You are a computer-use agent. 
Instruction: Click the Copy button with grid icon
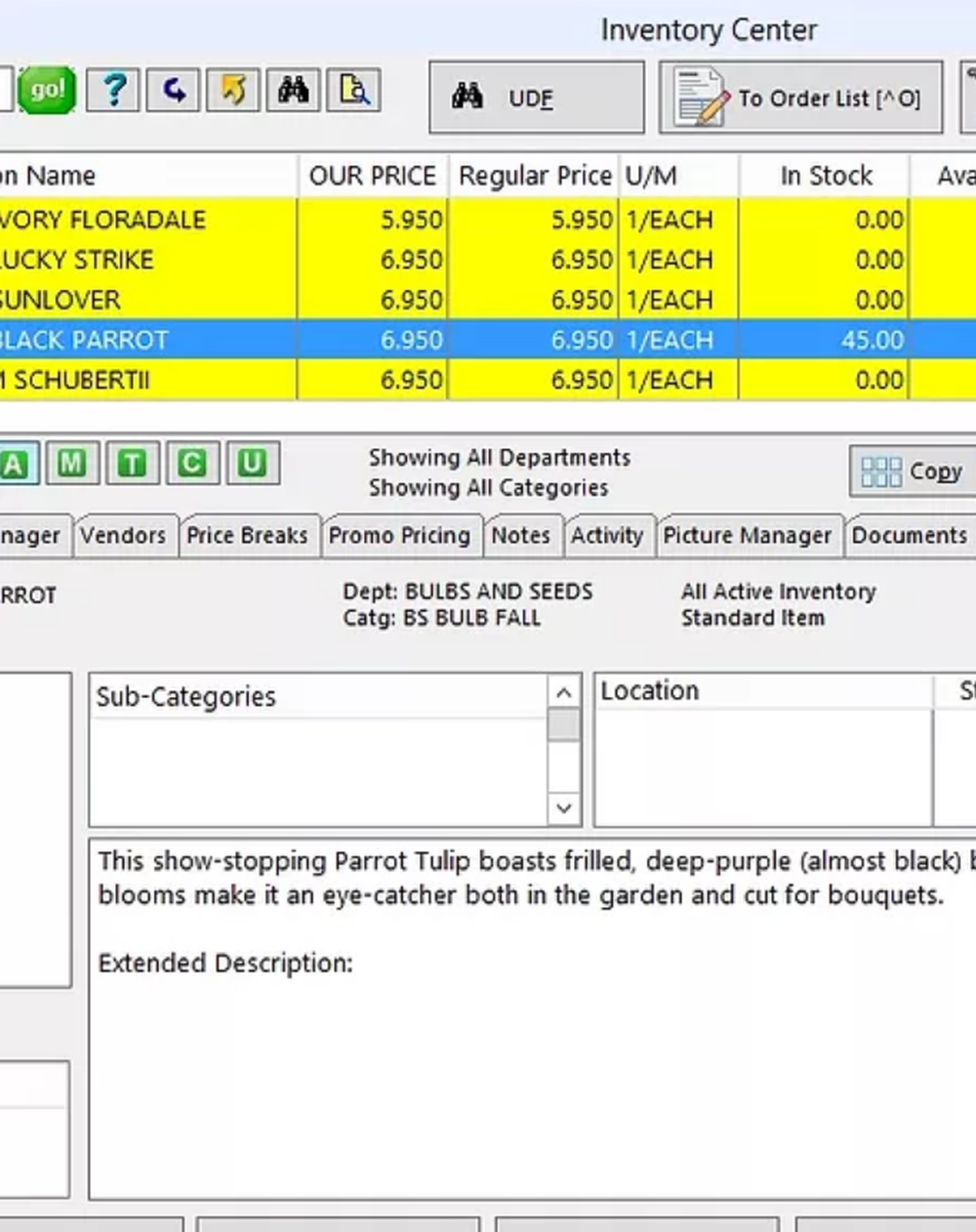pos(913,472)
